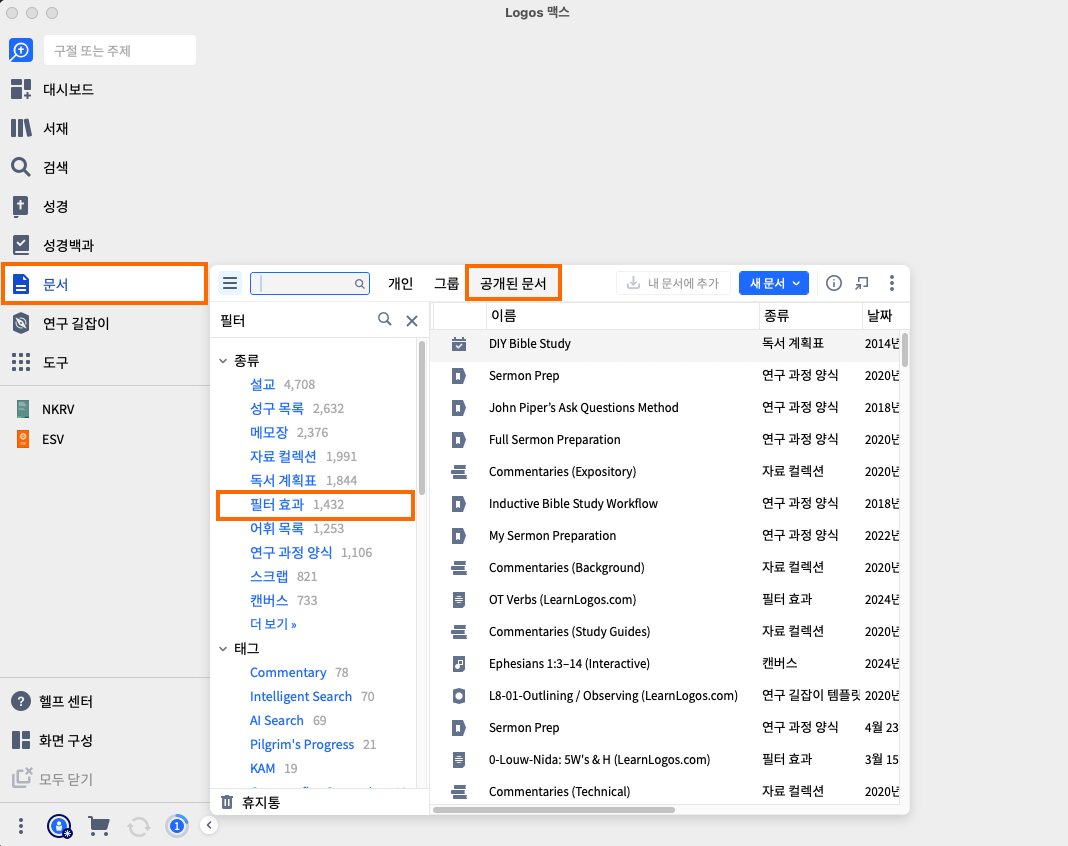The width and height of the screenshot is (1068, 846).
Task: Collapse the 태그 filter group
Action: coord(223,648)
